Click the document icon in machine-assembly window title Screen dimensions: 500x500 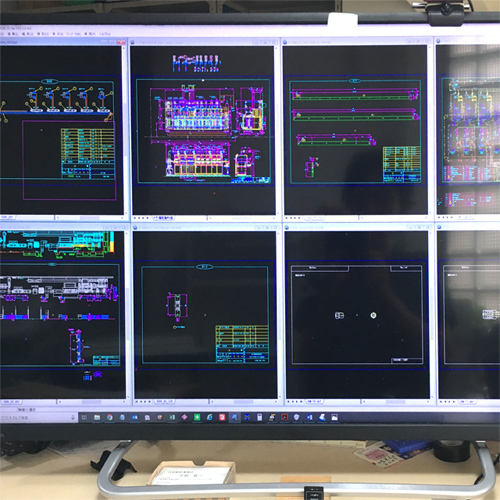[132, 42]
